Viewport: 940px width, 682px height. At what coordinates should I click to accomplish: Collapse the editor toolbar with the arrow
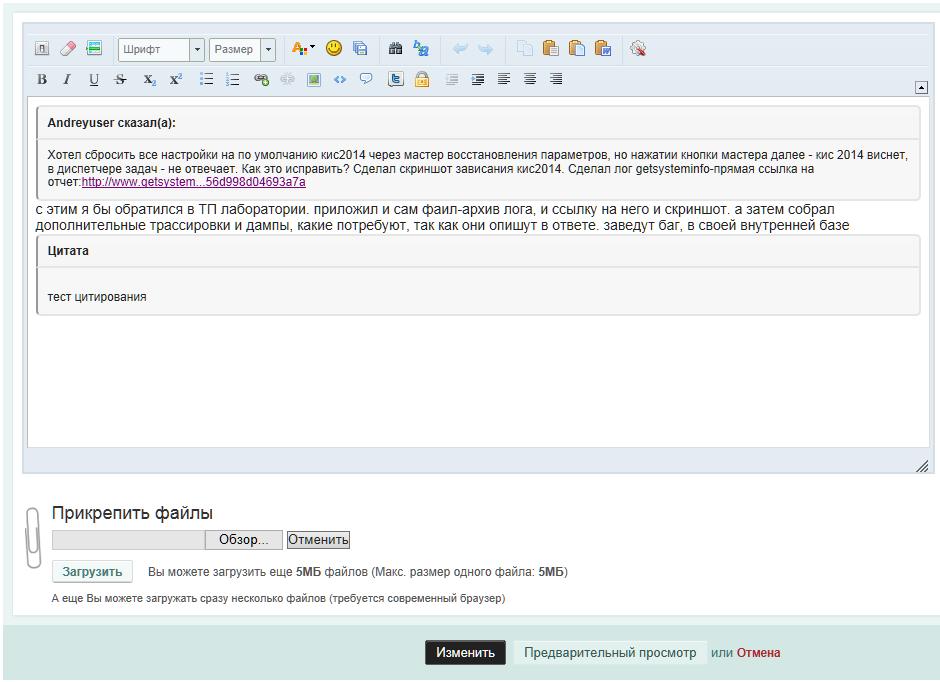[x=921, y=87]
